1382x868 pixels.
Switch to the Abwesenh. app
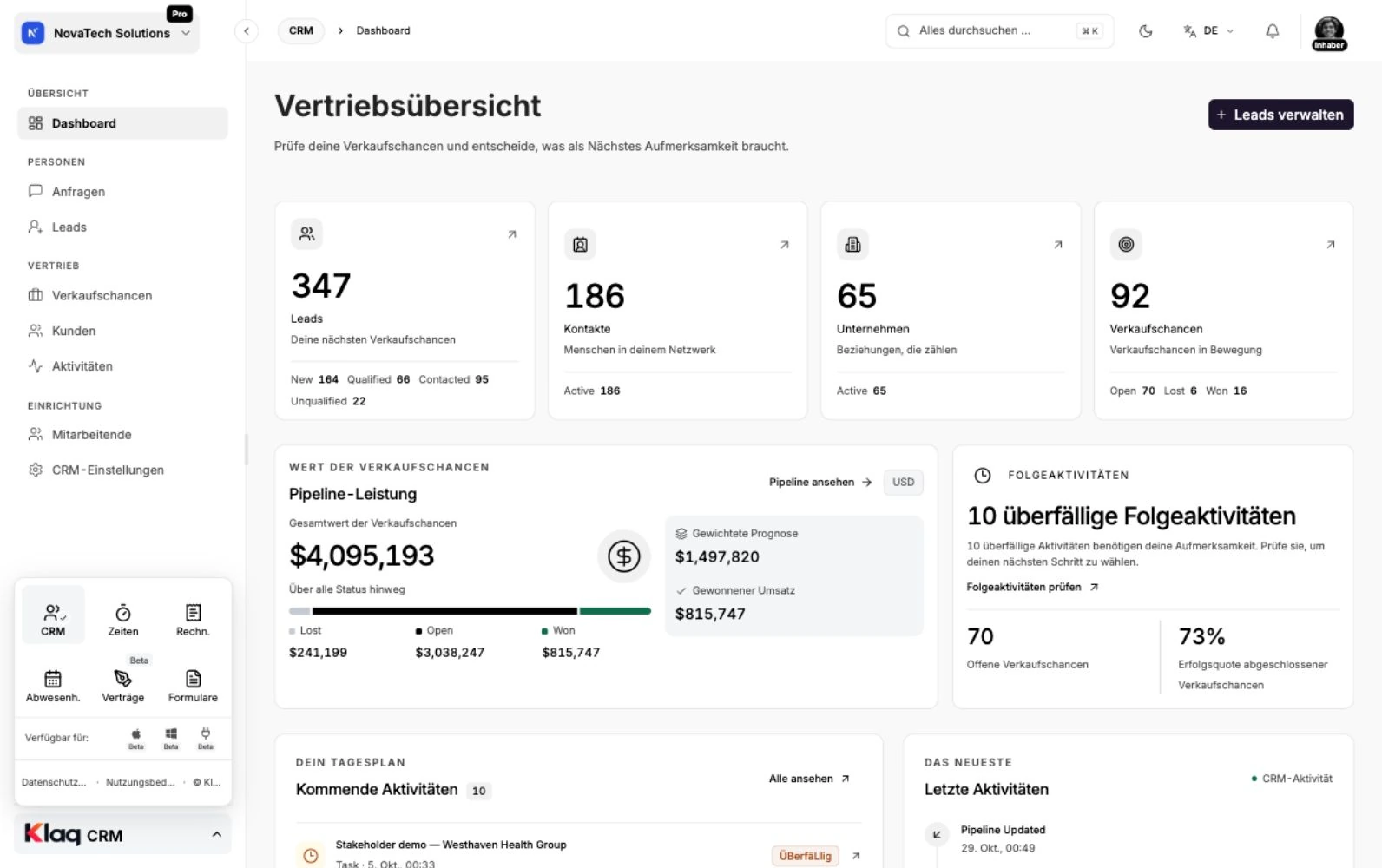[53, 686]
